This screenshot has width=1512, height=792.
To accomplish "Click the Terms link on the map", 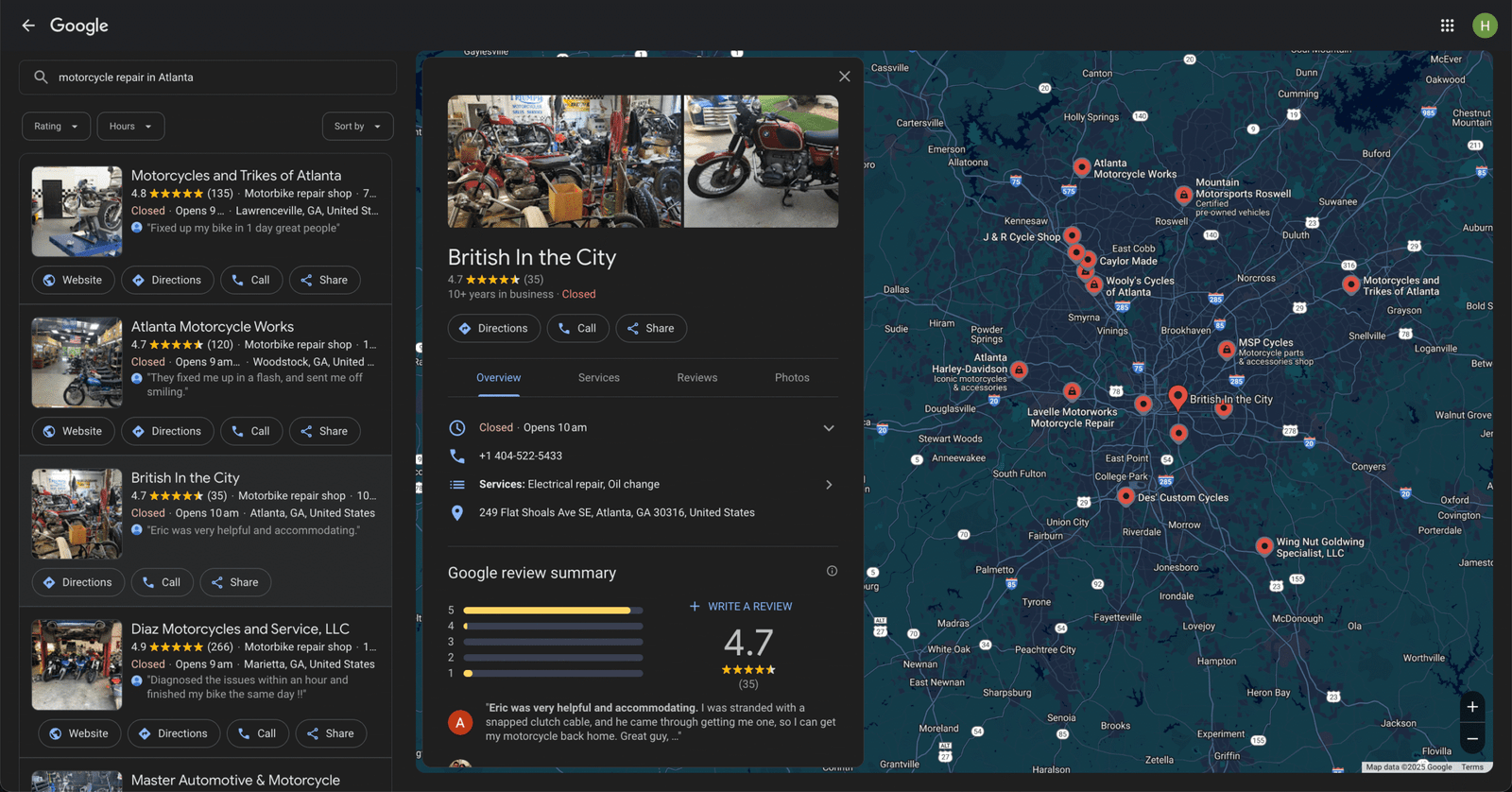I will (1472, 767).
